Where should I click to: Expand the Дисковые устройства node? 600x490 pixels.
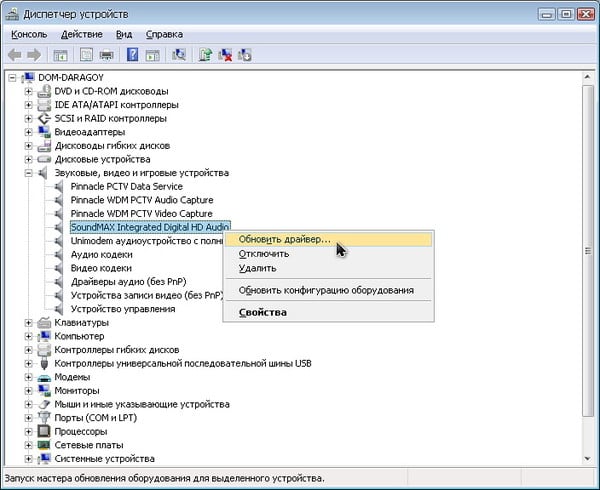[28, 159]
